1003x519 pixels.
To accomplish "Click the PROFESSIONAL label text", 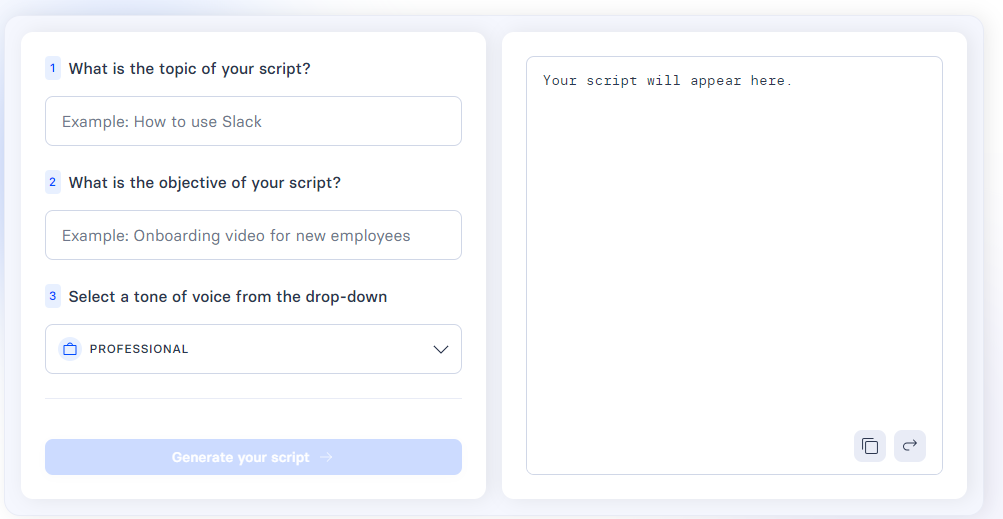I will 139,349.
